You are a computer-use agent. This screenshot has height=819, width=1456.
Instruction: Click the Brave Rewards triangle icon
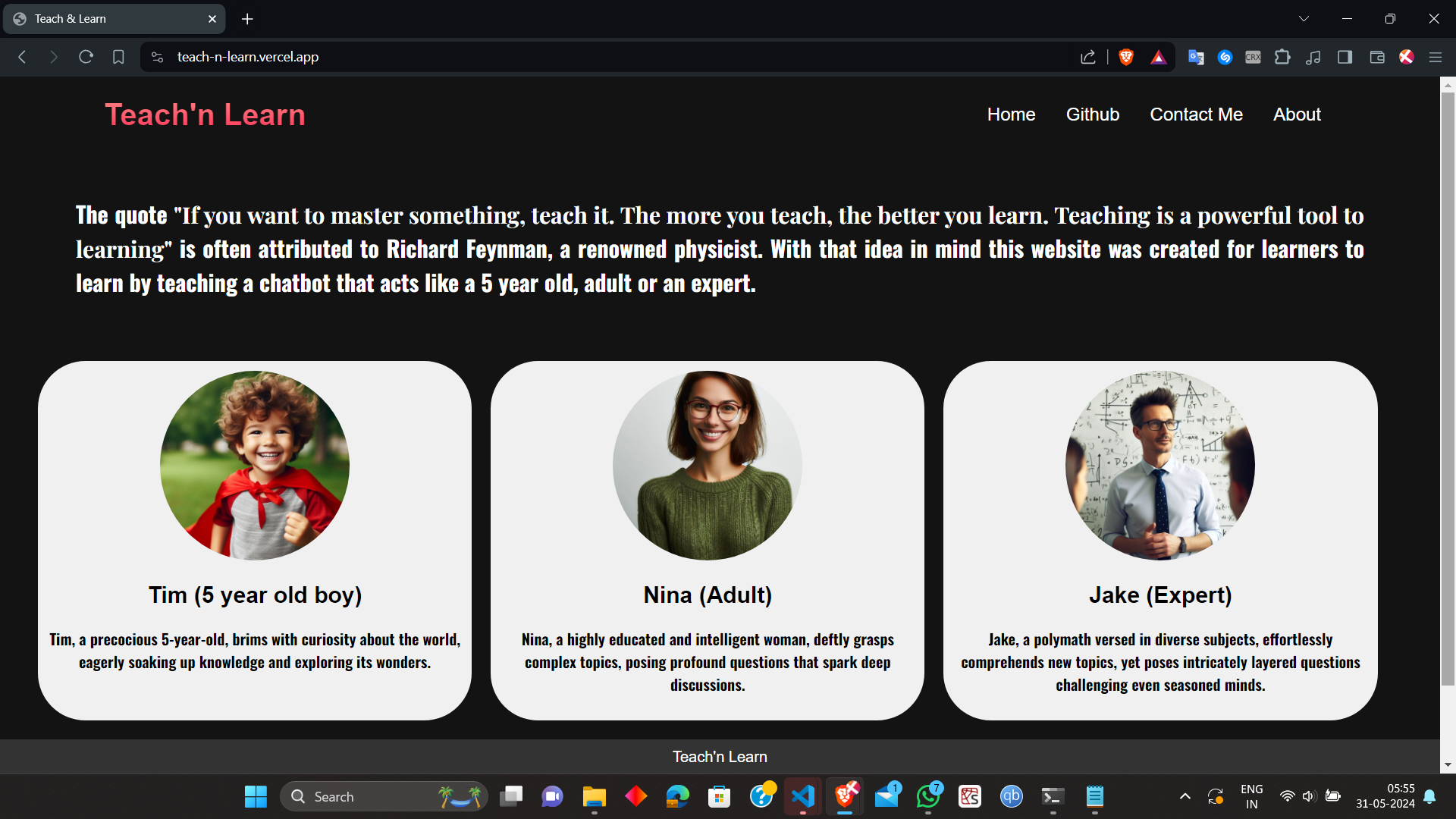point(1158,57)
